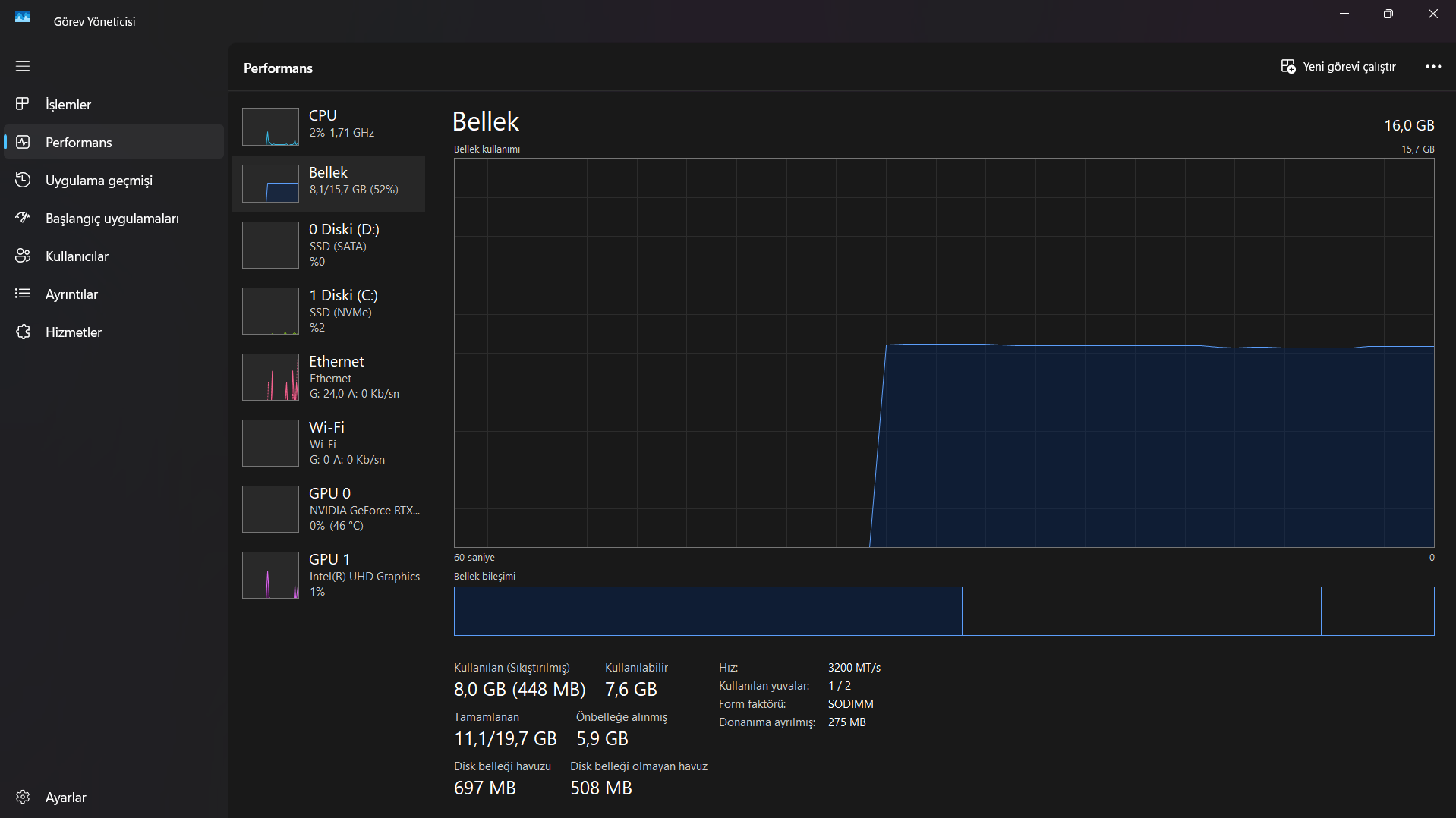Screen dimensions: 1456x818
Task: Click the İşlemler grid icon
Action: pos(23,104)
